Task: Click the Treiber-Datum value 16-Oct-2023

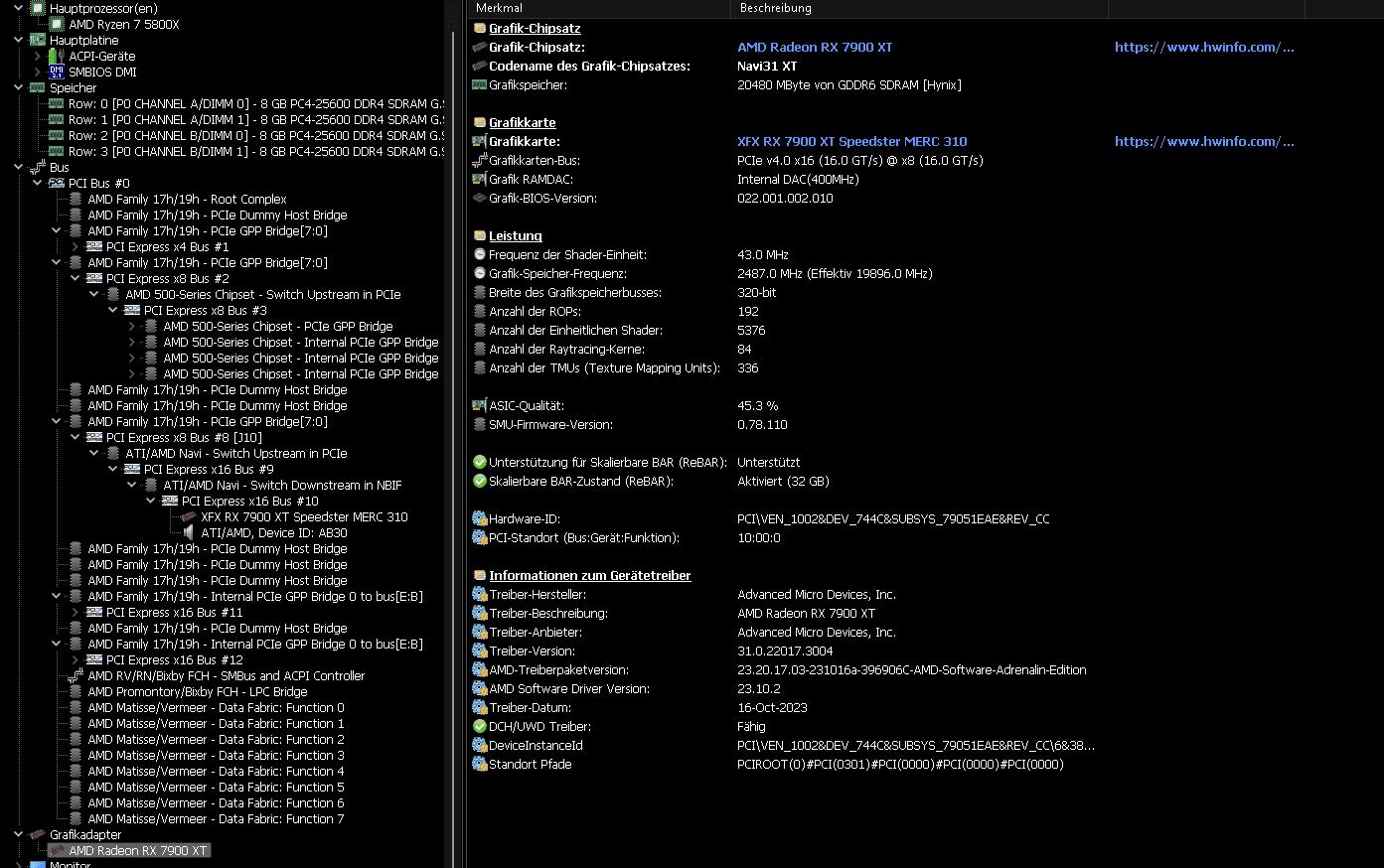Action: [772, 707]
